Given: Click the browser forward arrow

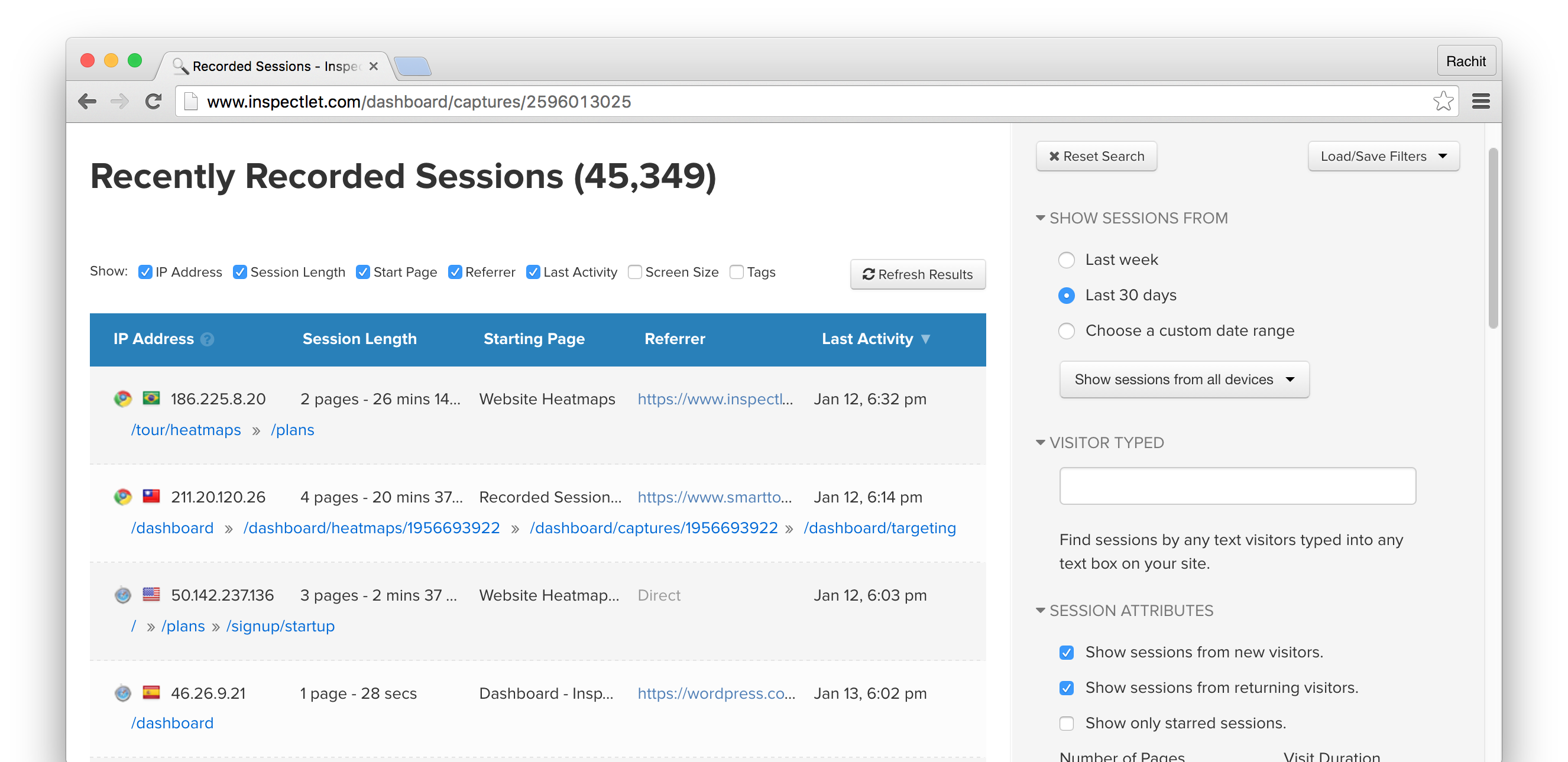Looking at the screenshot, I should coord(120,102).
